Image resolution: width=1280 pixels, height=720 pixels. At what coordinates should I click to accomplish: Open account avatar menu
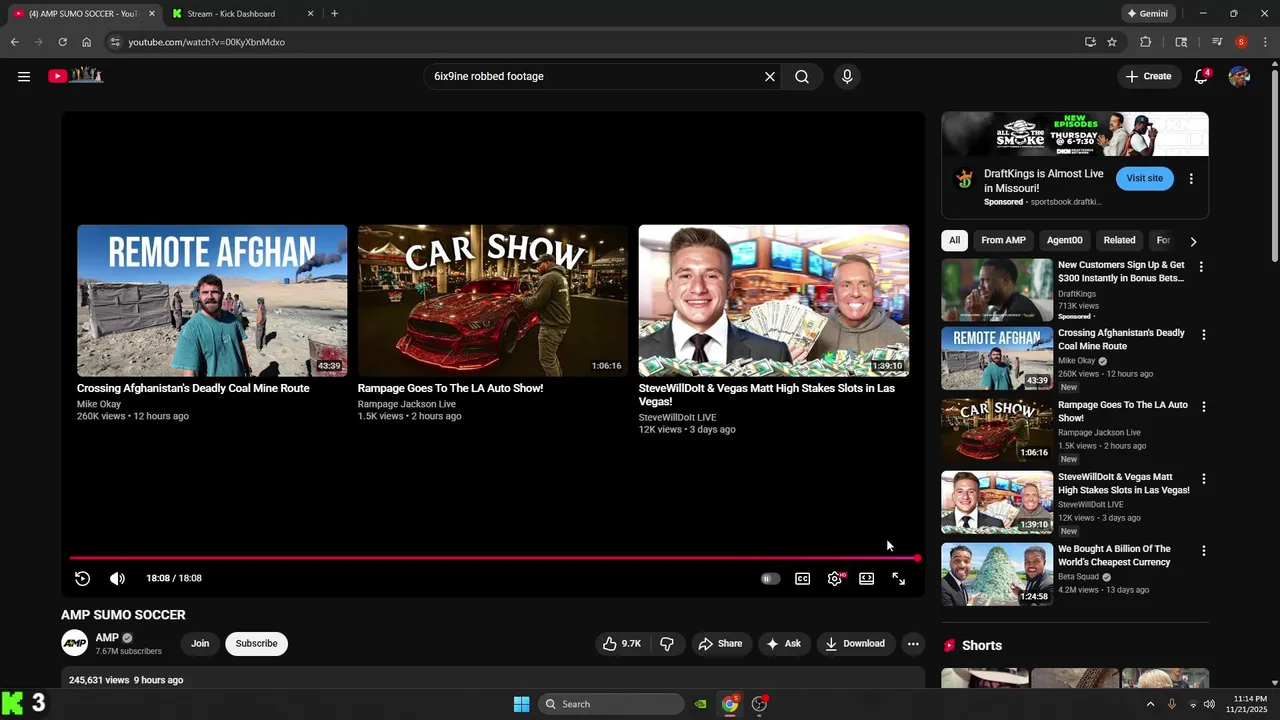coord(1239,76)
